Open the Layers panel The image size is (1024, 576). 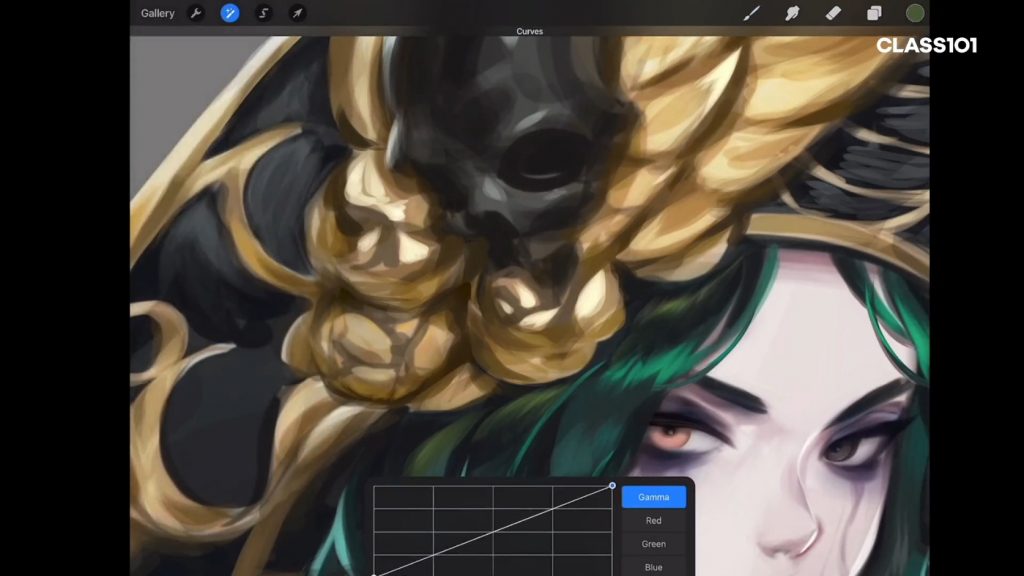tap(874, 13)
